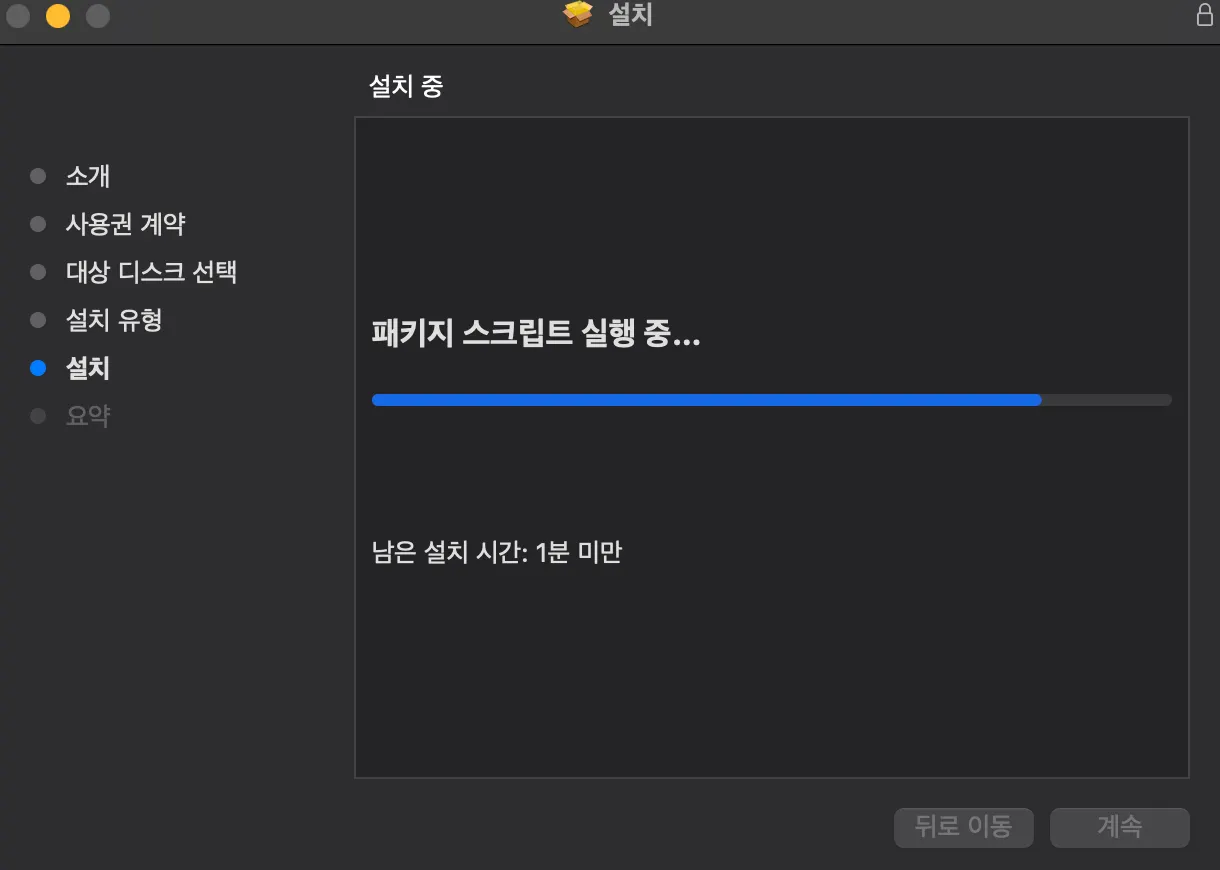Click the 계속 button
The height and width of the screenshot is (870, 1220).
point(1120,827)
